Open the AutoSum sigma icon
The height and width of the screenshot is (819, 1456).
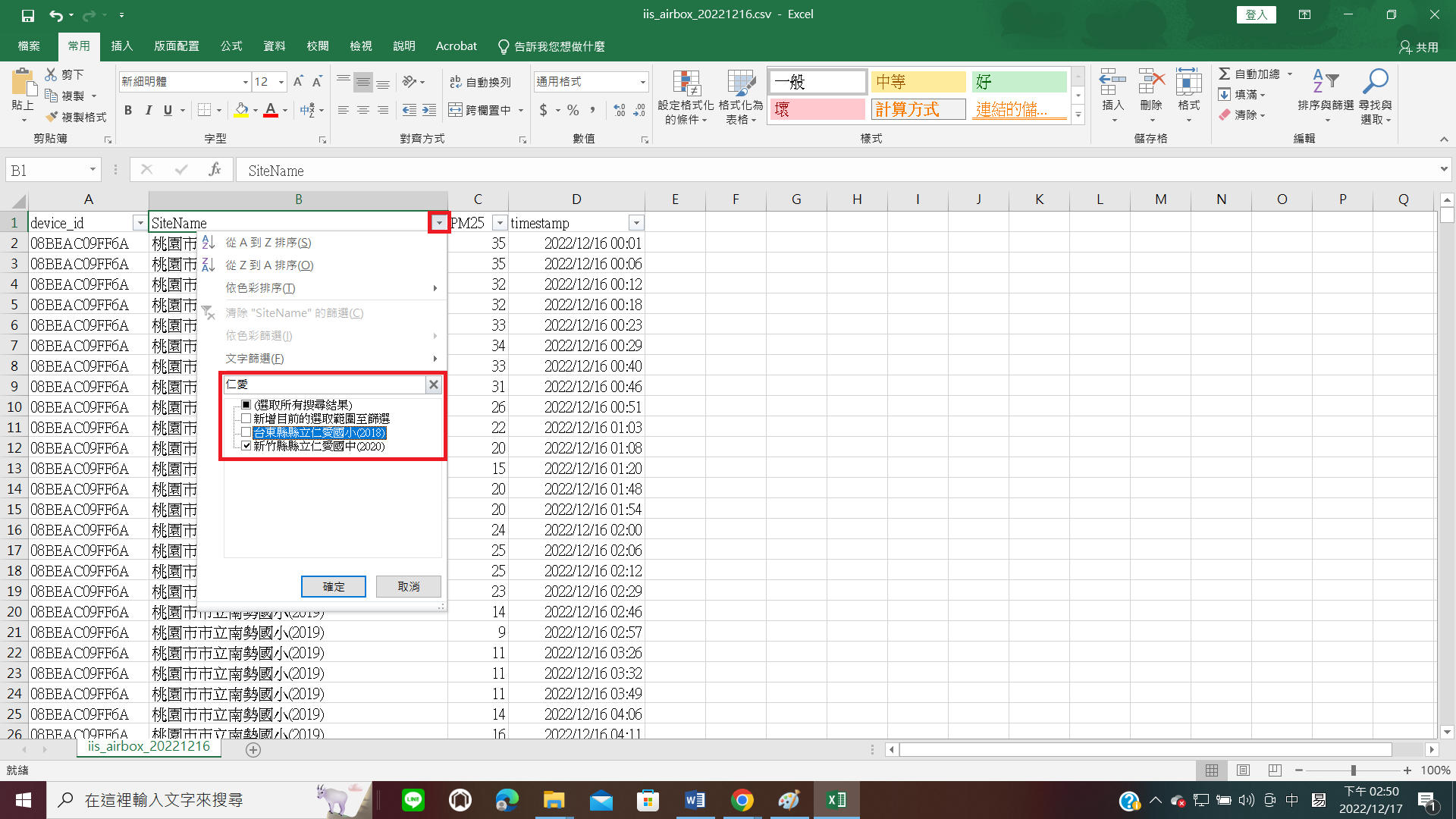click(1224, 74)
